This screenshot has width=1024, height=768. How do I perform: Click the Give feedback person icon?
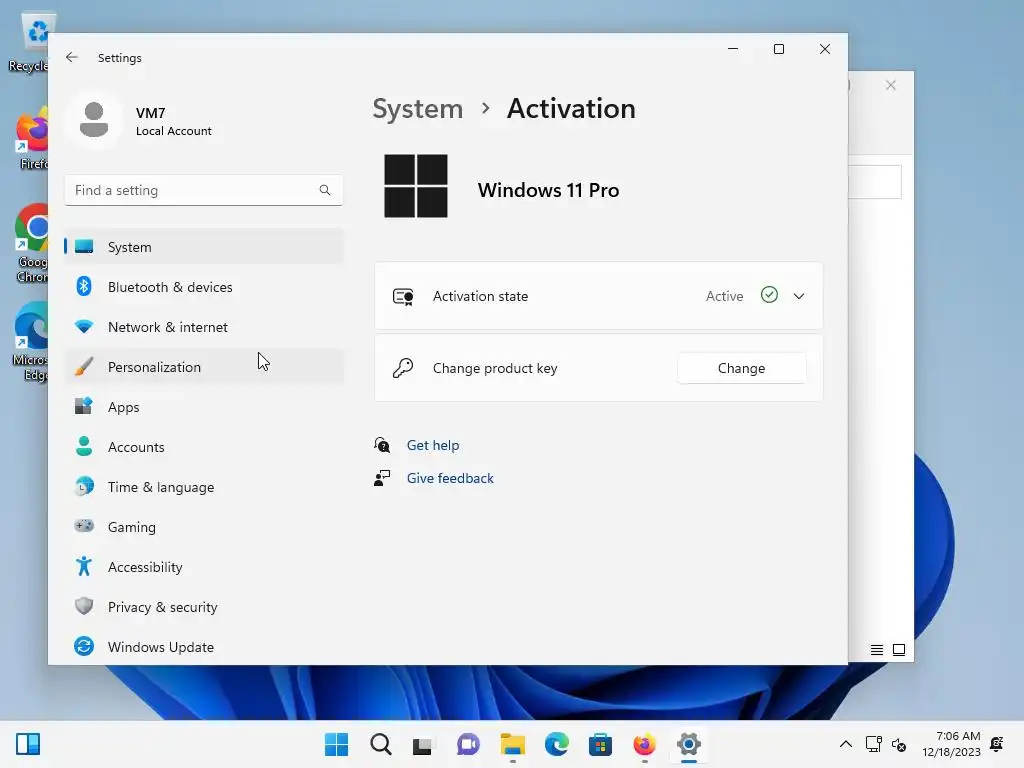coord(382,478)
